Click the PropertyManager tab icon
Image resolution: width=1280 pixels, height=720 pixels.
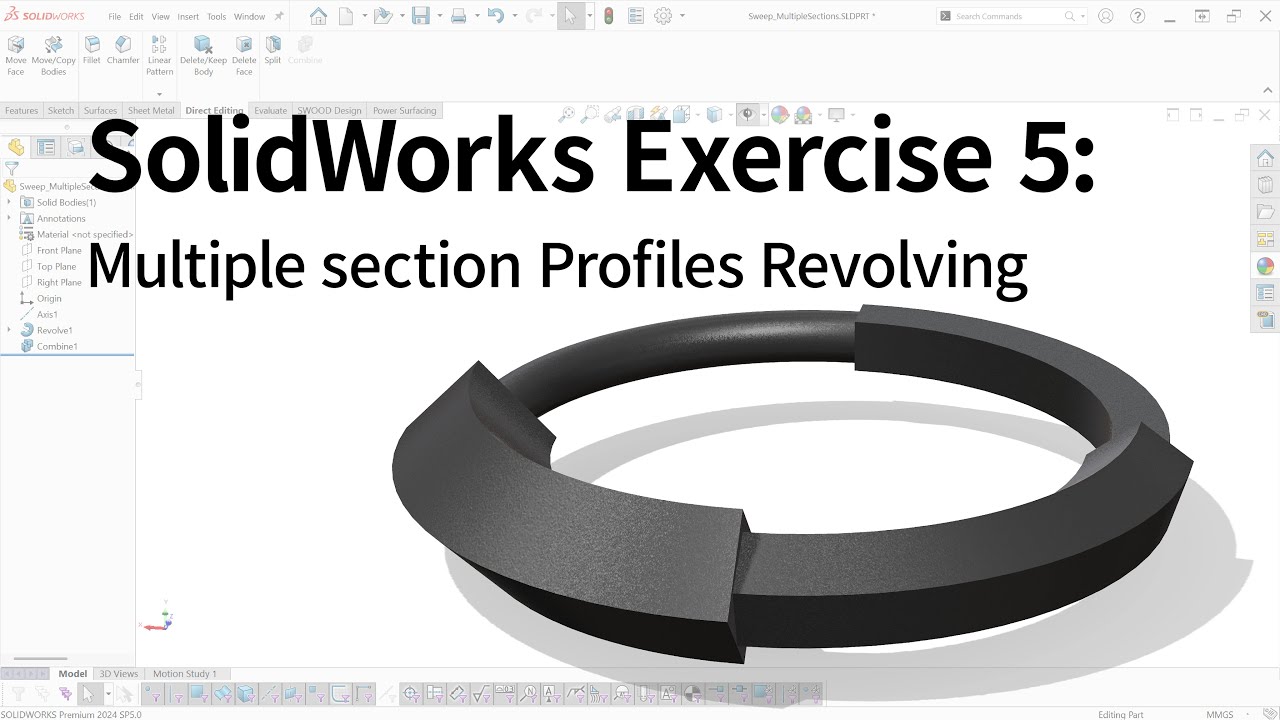click(x=46, y=147)
